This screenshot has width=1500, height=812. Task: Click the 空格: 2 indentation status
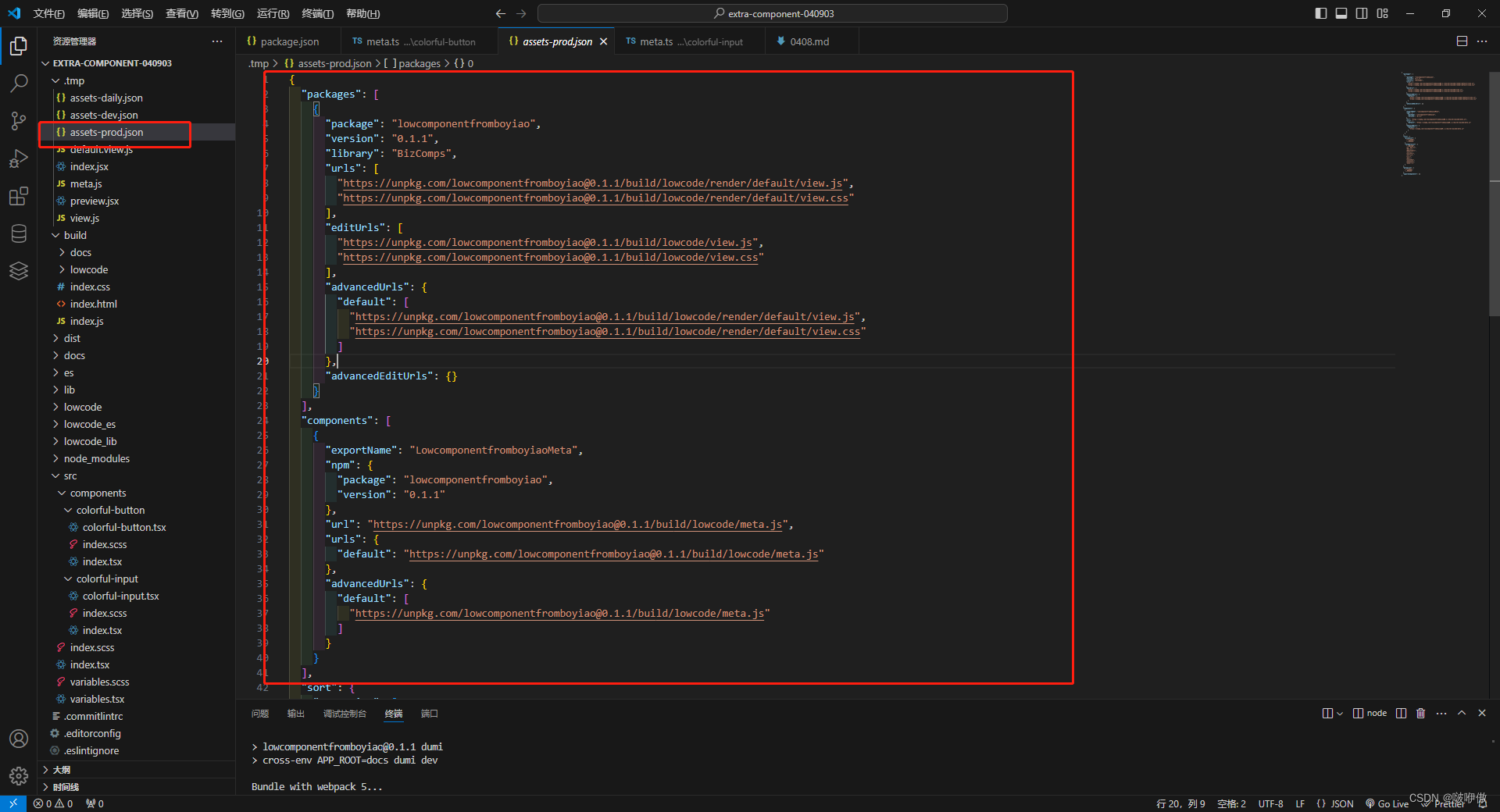coord(1231,803)
